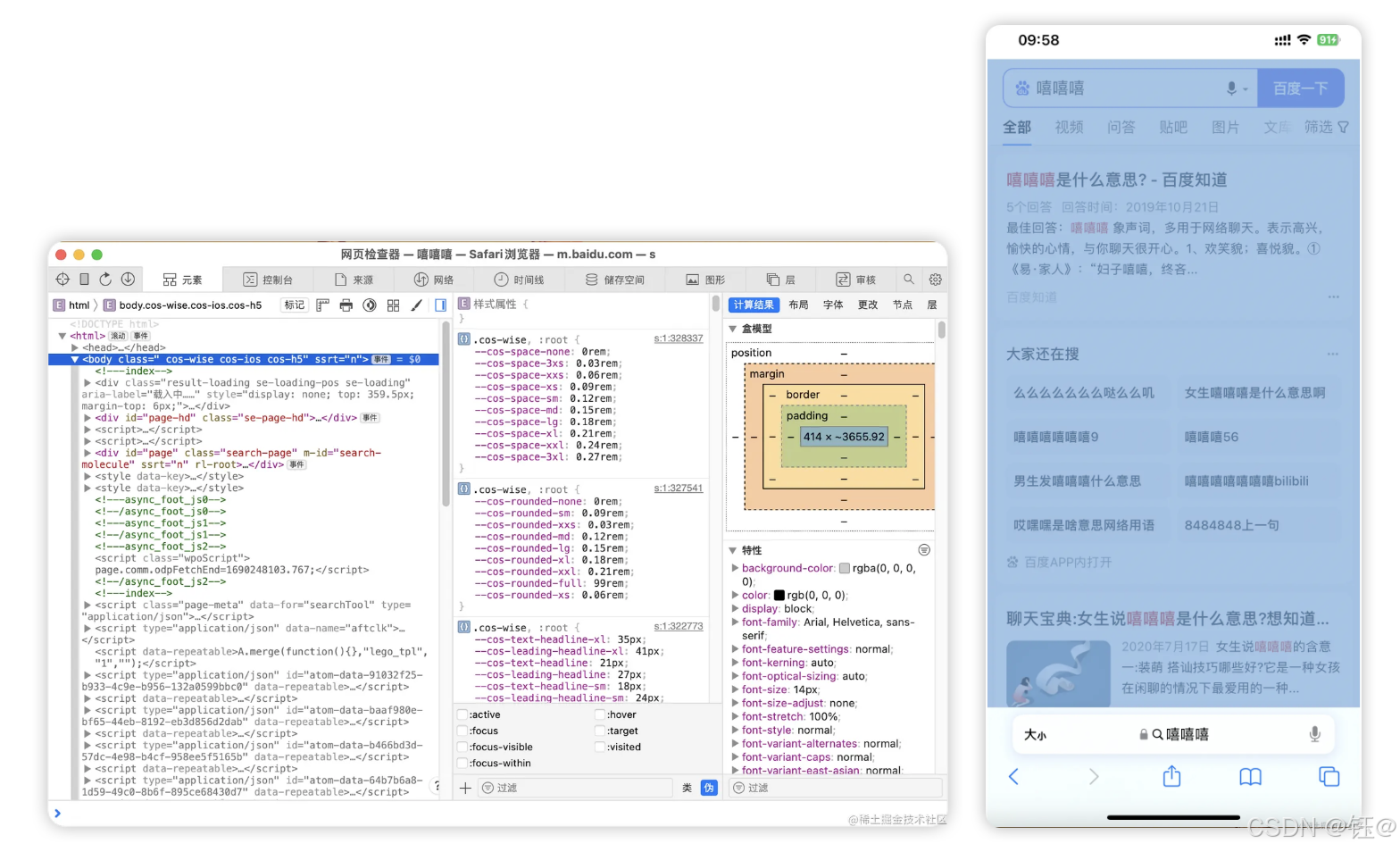Image resolution: width=1400 pixels, height=852 pixels.
Task: Check the :visited pseudo-class box
Action: [600, 747]
